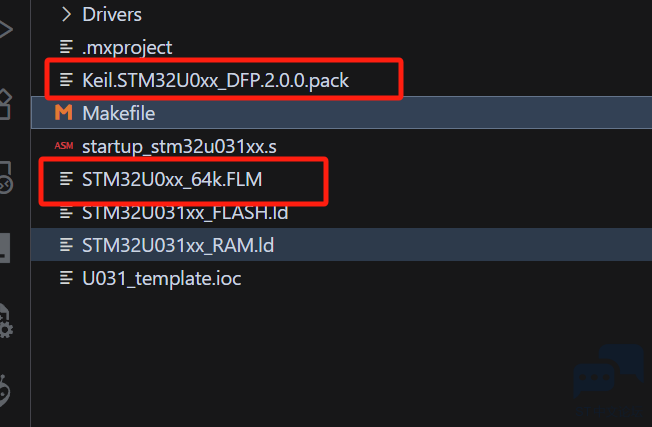Open Remote Explorer in activity bar
This screenshot has width=652, height=427.
pos(6,178)
